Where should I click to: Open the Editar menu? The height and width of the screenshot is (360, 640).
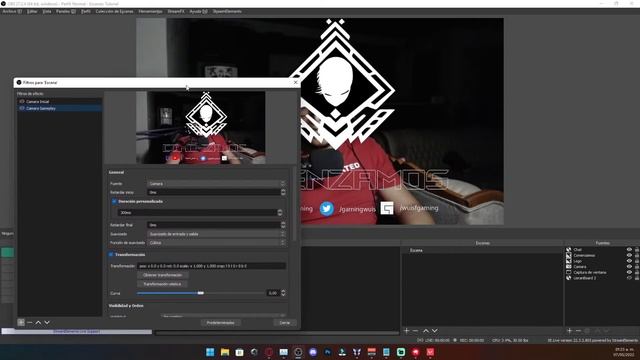click(32, 11)
